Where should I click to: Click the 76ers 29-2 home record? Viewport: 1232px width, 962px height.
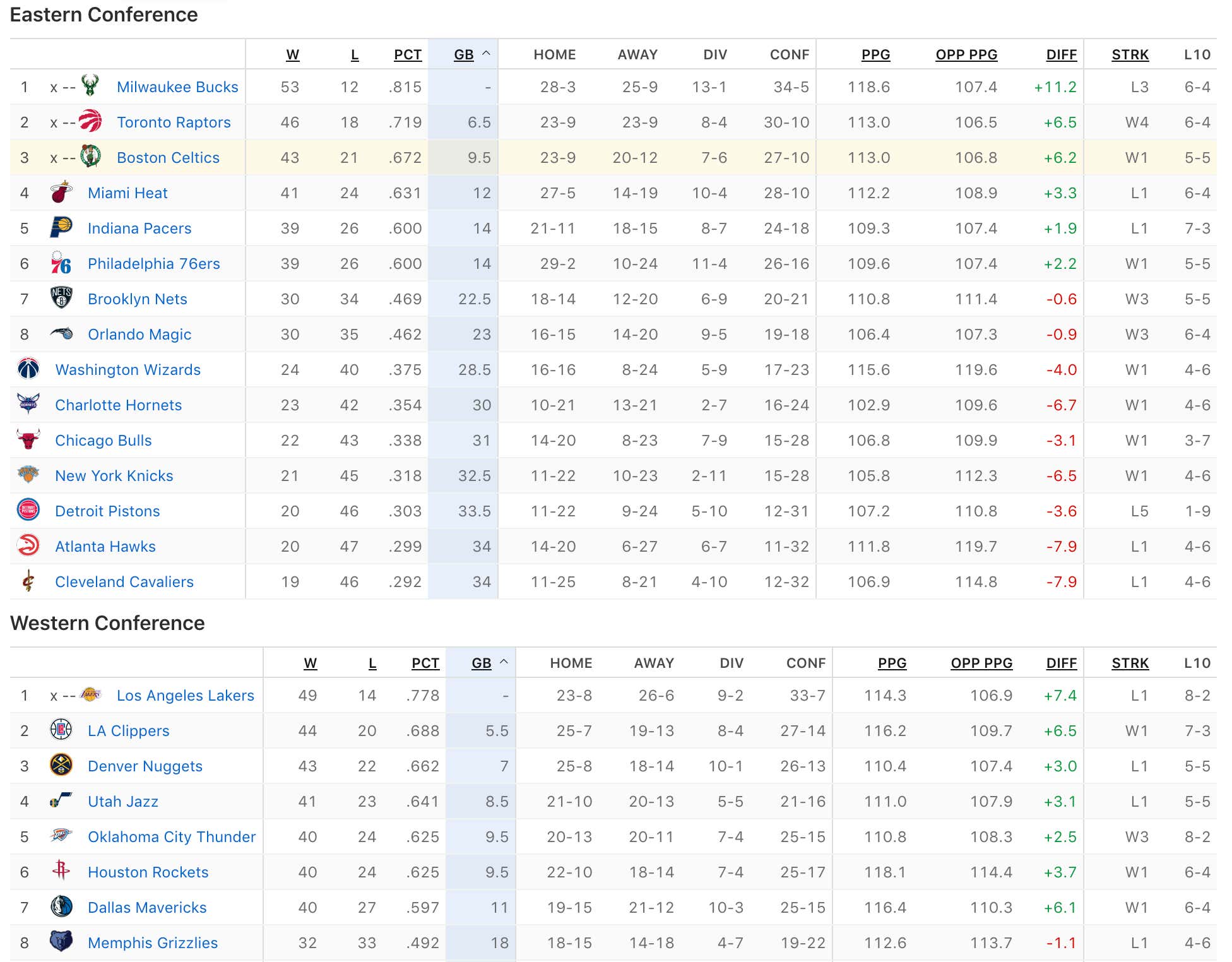(x=558, y=264)
